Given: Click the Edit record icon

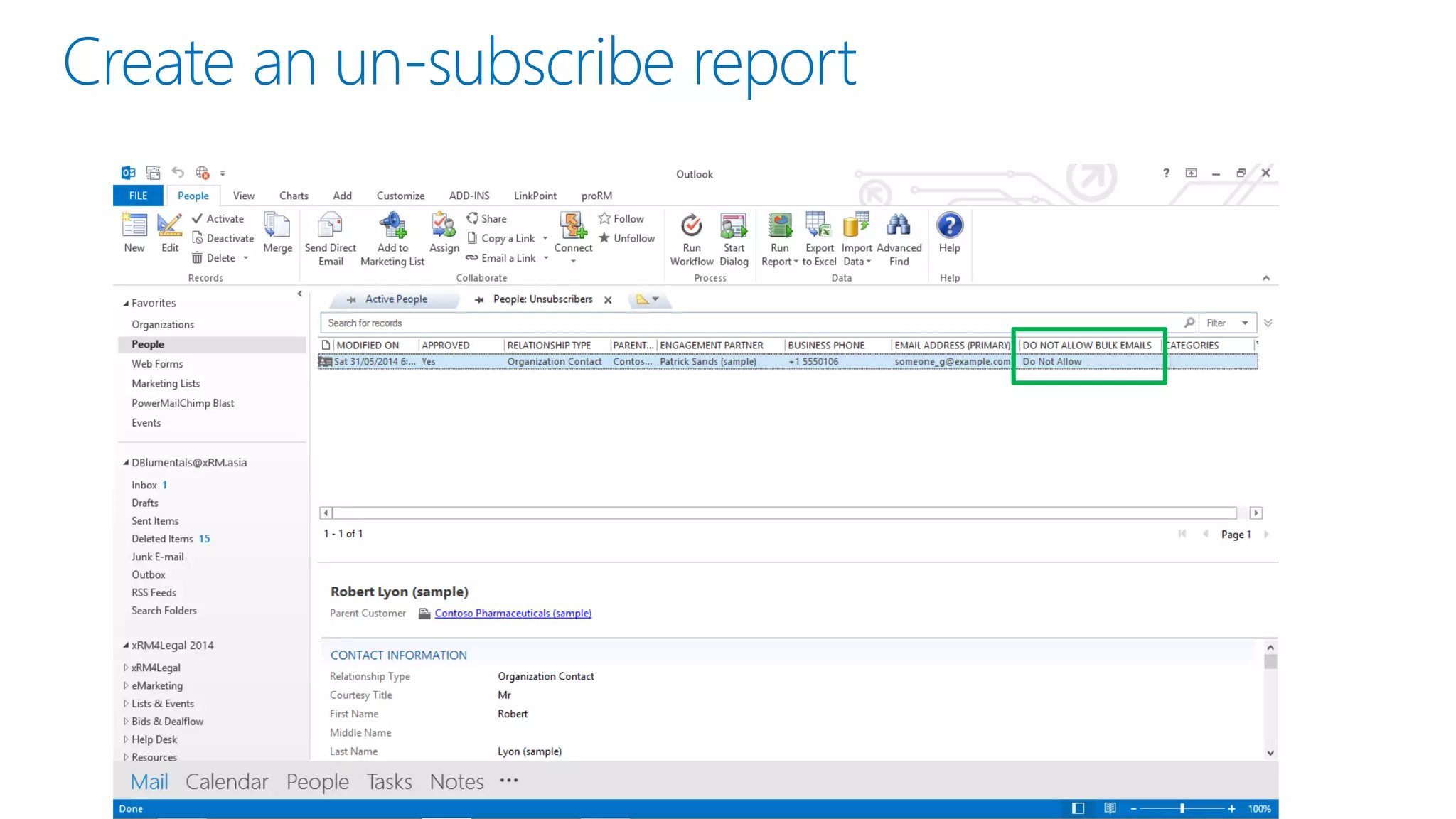Looking at the screenshot, I should (169, 225).
